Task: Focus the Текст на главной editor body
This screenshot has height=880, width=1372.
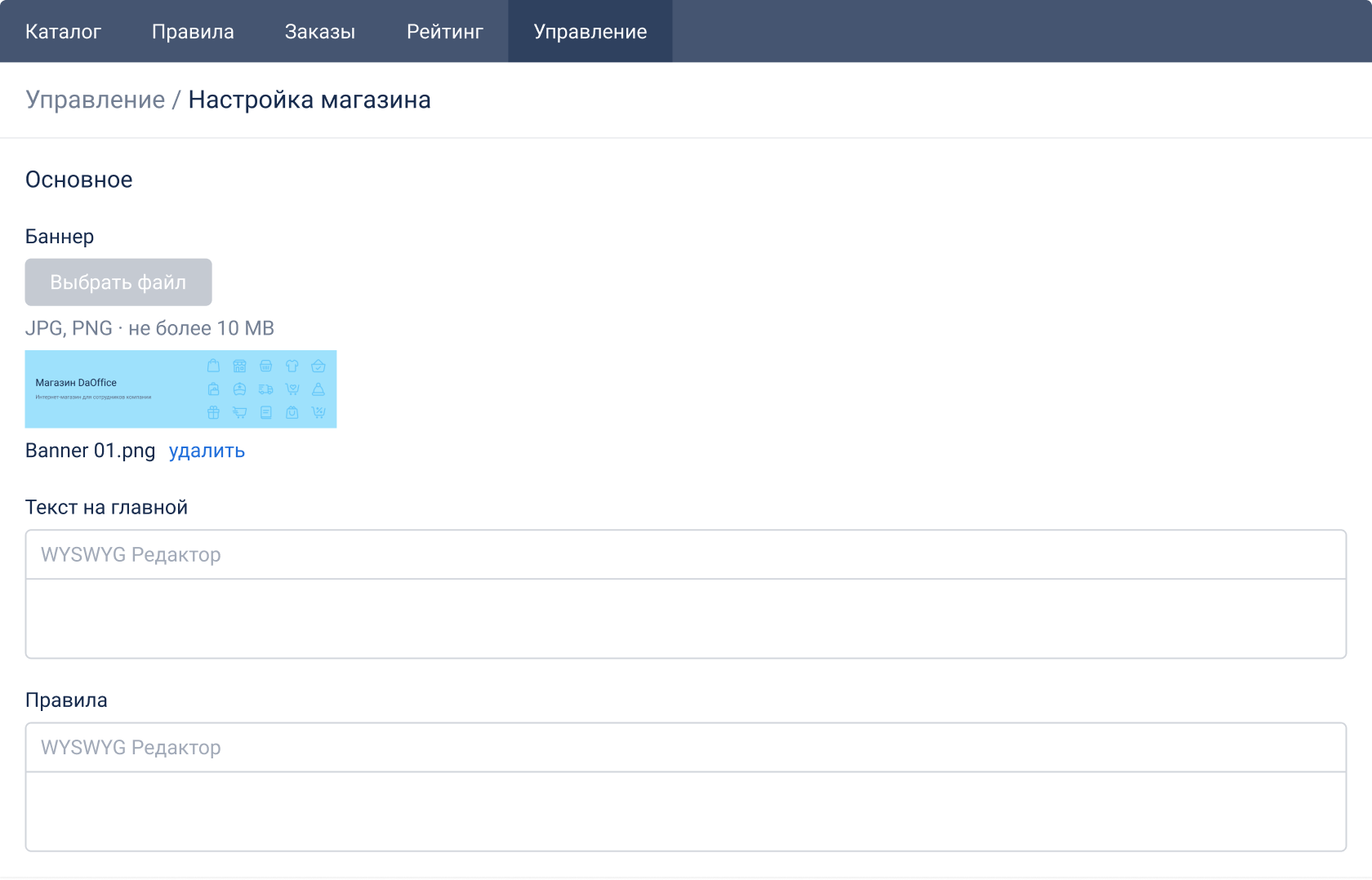Action: click(686, 619)
